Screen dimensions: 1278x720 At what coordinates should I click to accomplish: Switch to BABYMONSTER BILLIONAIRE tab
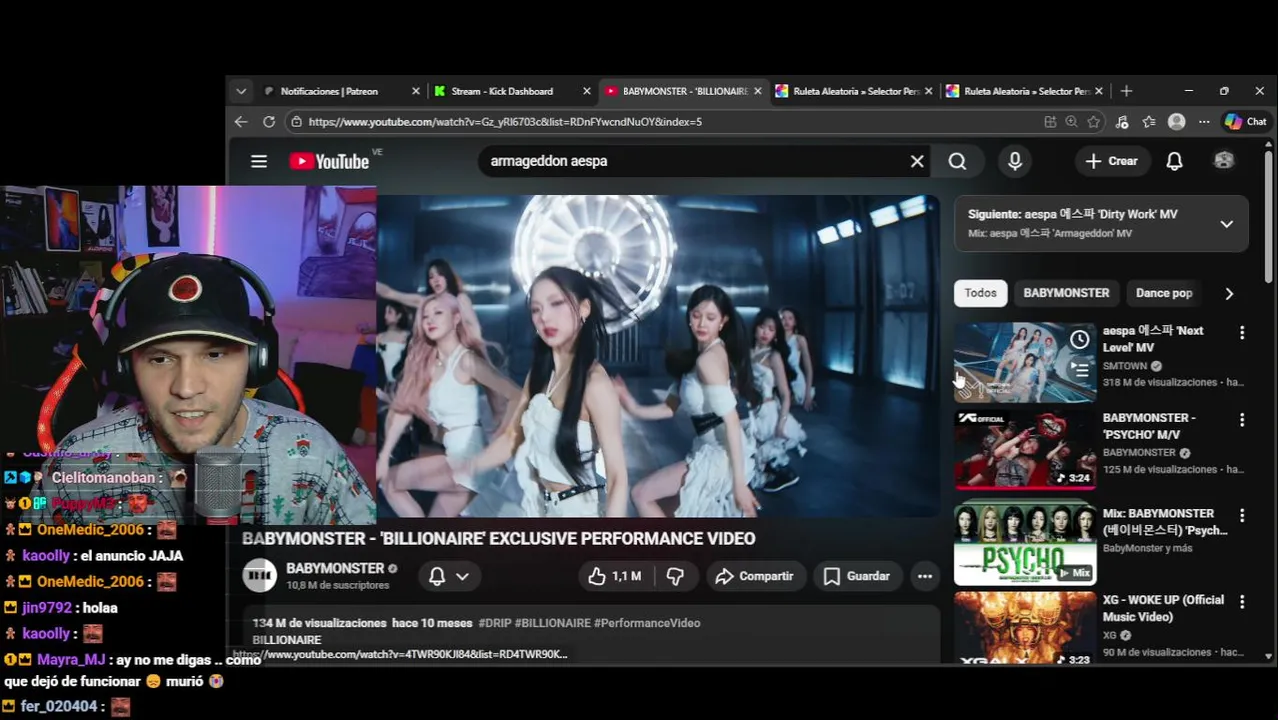(x=685, y=91)
